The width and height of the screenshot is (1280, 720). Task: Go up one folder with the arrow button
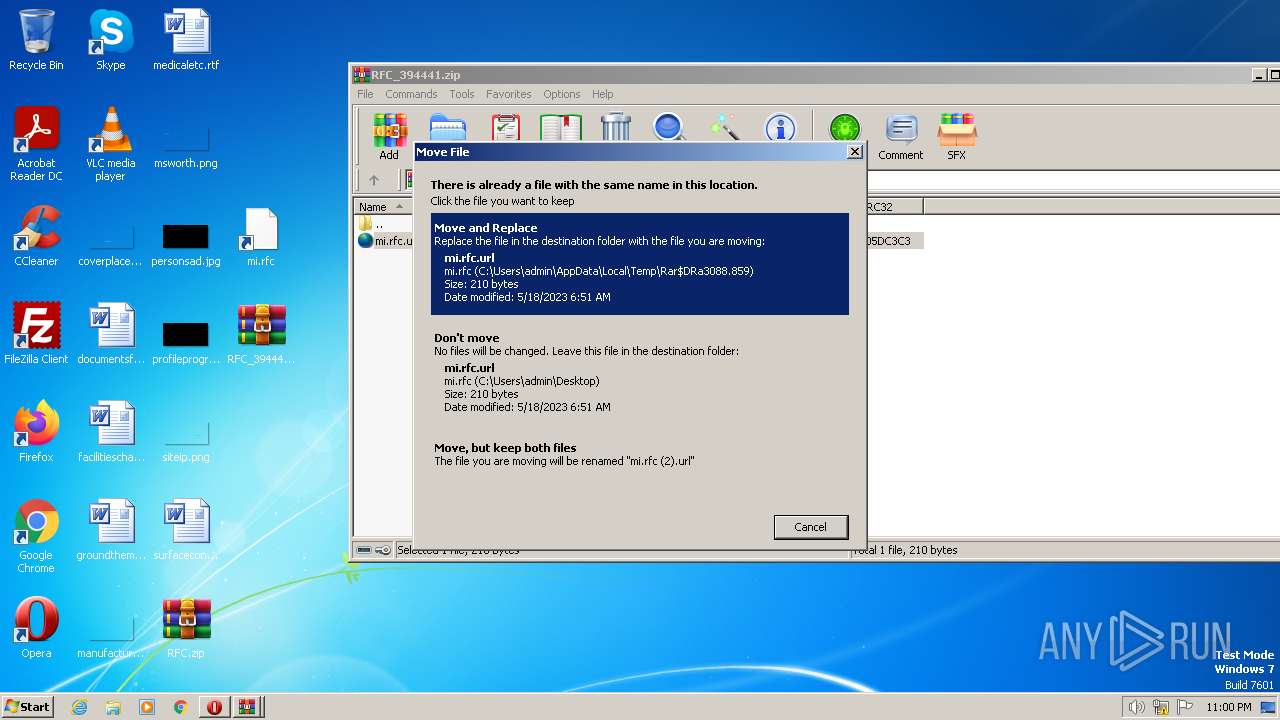pyautogui.click(x=374, y=181)
